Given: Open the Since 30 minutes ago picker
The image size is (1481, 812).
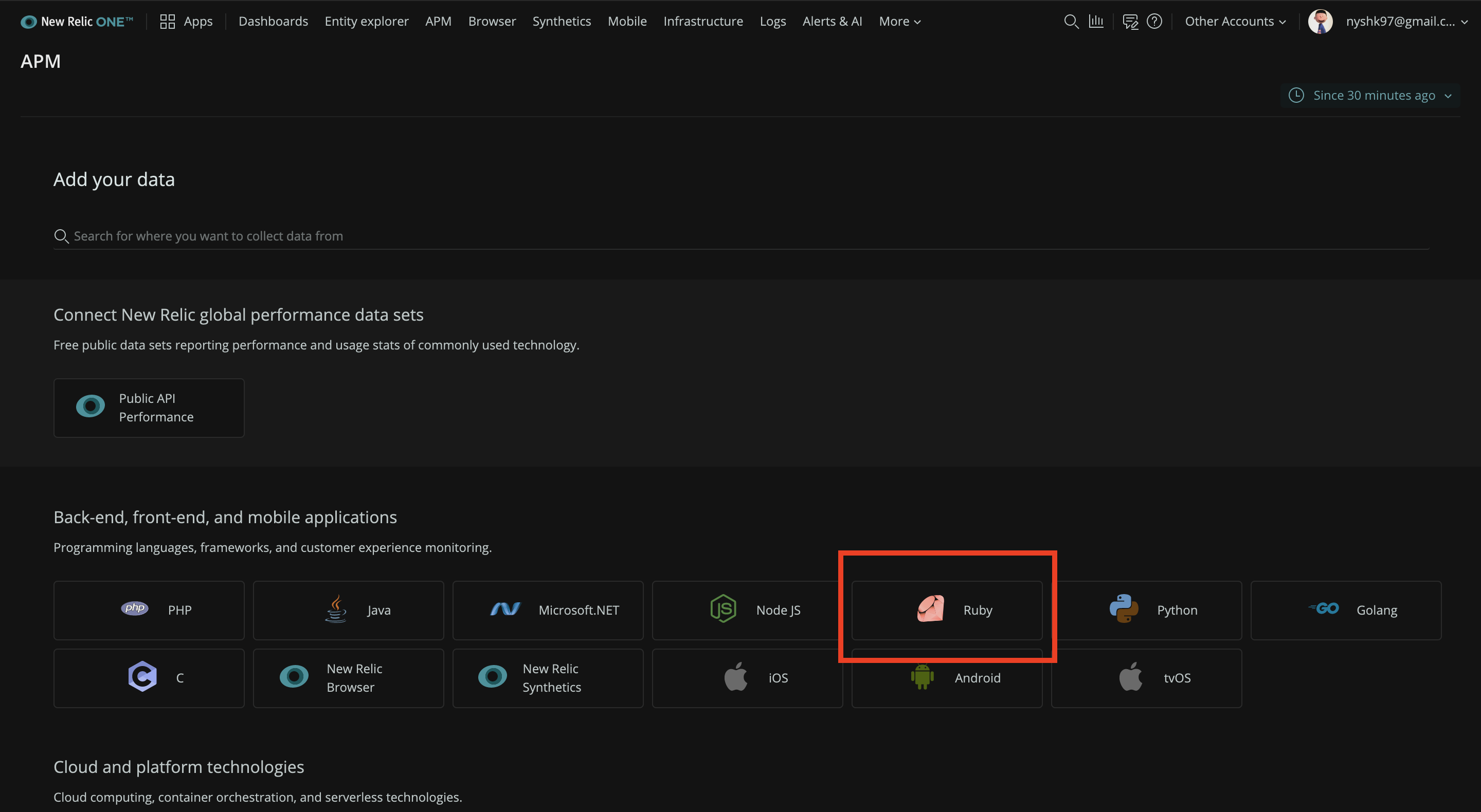Looking at the screenshot, I should (x=1370, y=96).
